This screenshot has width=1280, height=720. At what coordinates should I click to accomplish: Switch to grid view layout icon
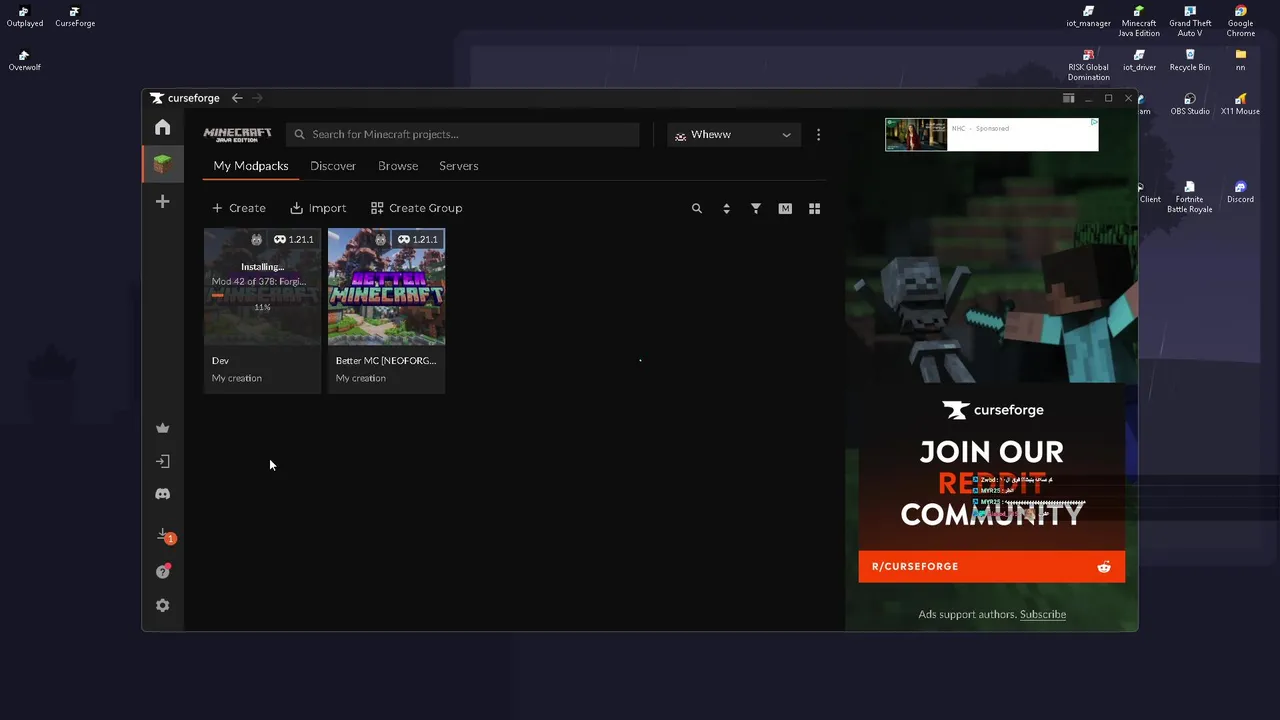[814, 208]
